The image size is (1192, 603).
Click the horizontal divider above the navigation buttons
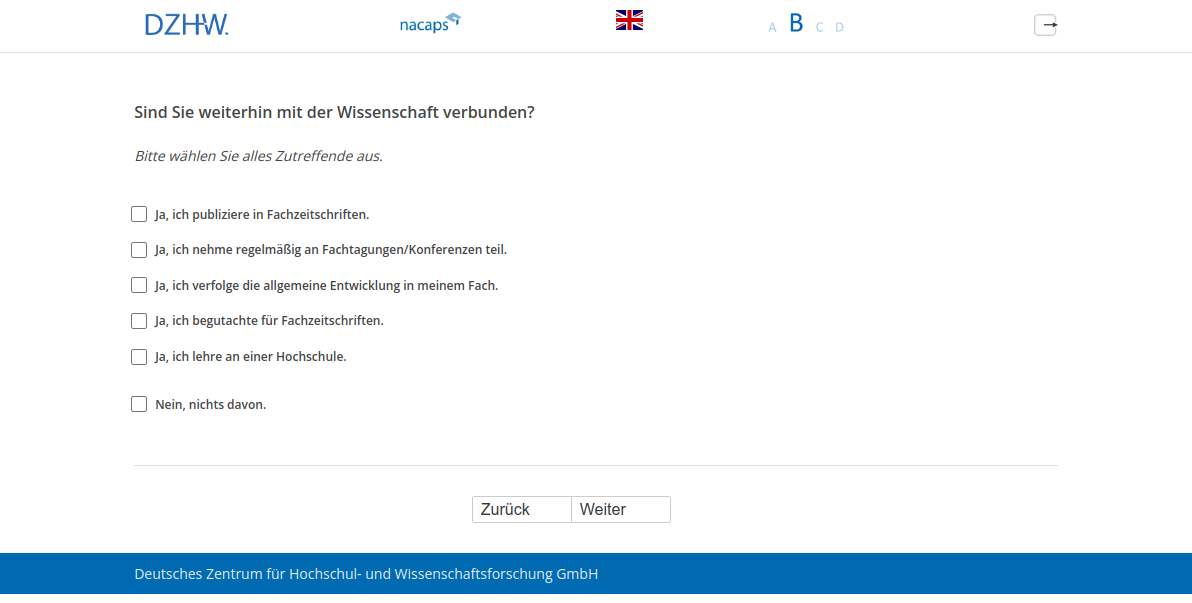coord(595,465)
